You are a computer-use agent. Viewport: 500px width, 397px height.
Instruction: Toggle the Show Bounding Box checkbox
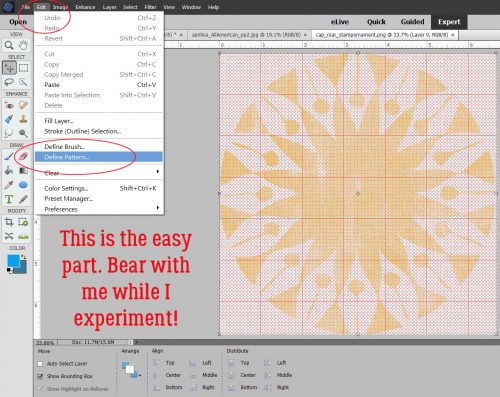40,376
